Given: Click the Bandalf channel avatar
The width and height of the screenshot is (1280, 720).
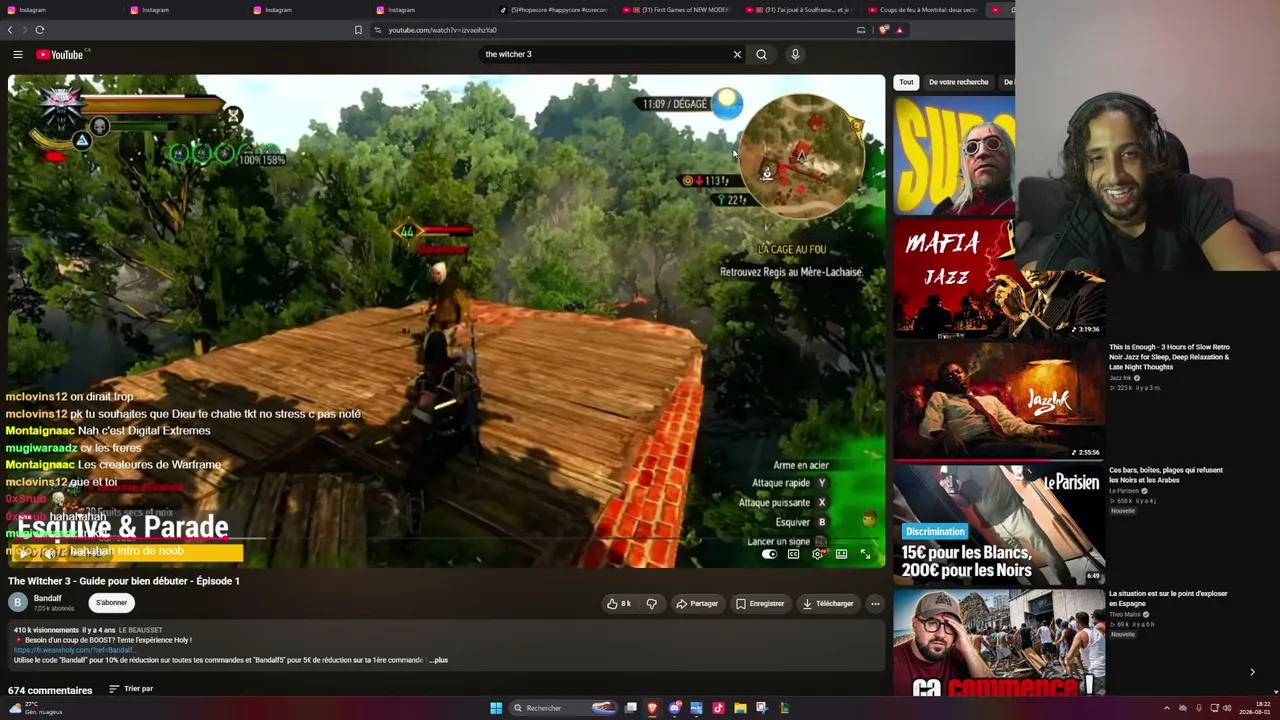Looking at the screenshot, I should (17, 602).
